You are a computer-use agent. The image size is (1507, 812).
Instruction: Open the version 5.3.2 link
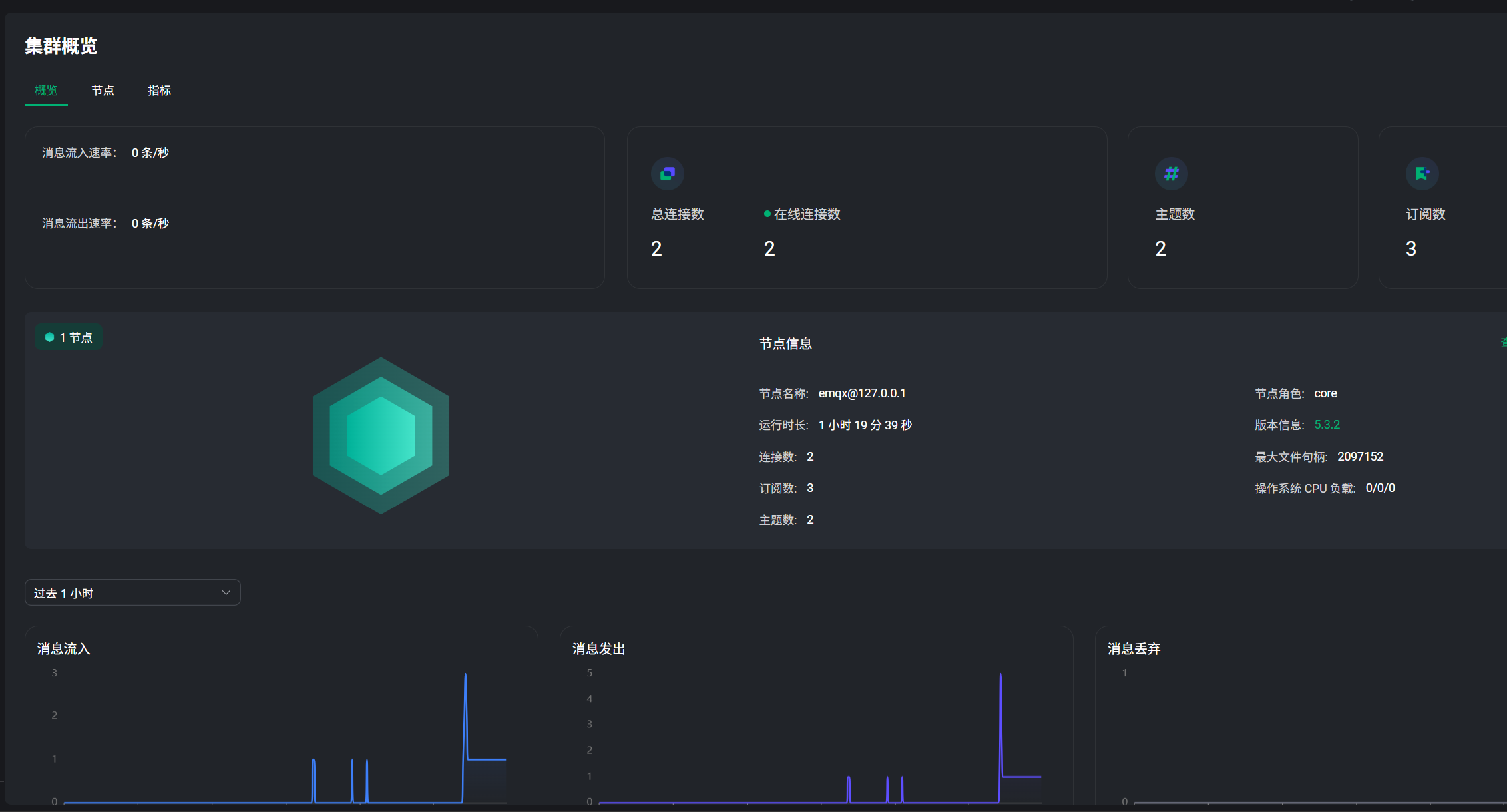pyautogui.click(x=1327, y=425)
